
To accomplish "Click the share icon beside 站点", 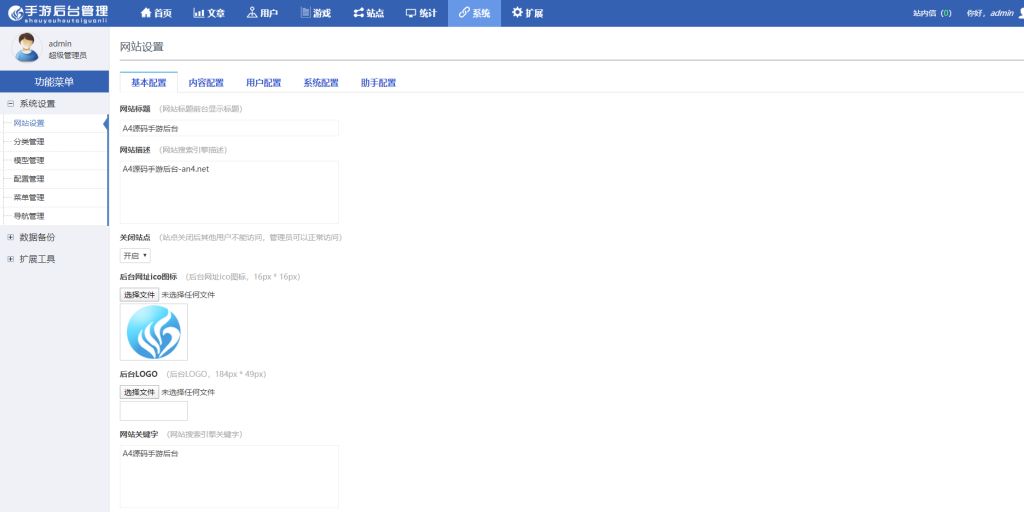I will 359,13.
